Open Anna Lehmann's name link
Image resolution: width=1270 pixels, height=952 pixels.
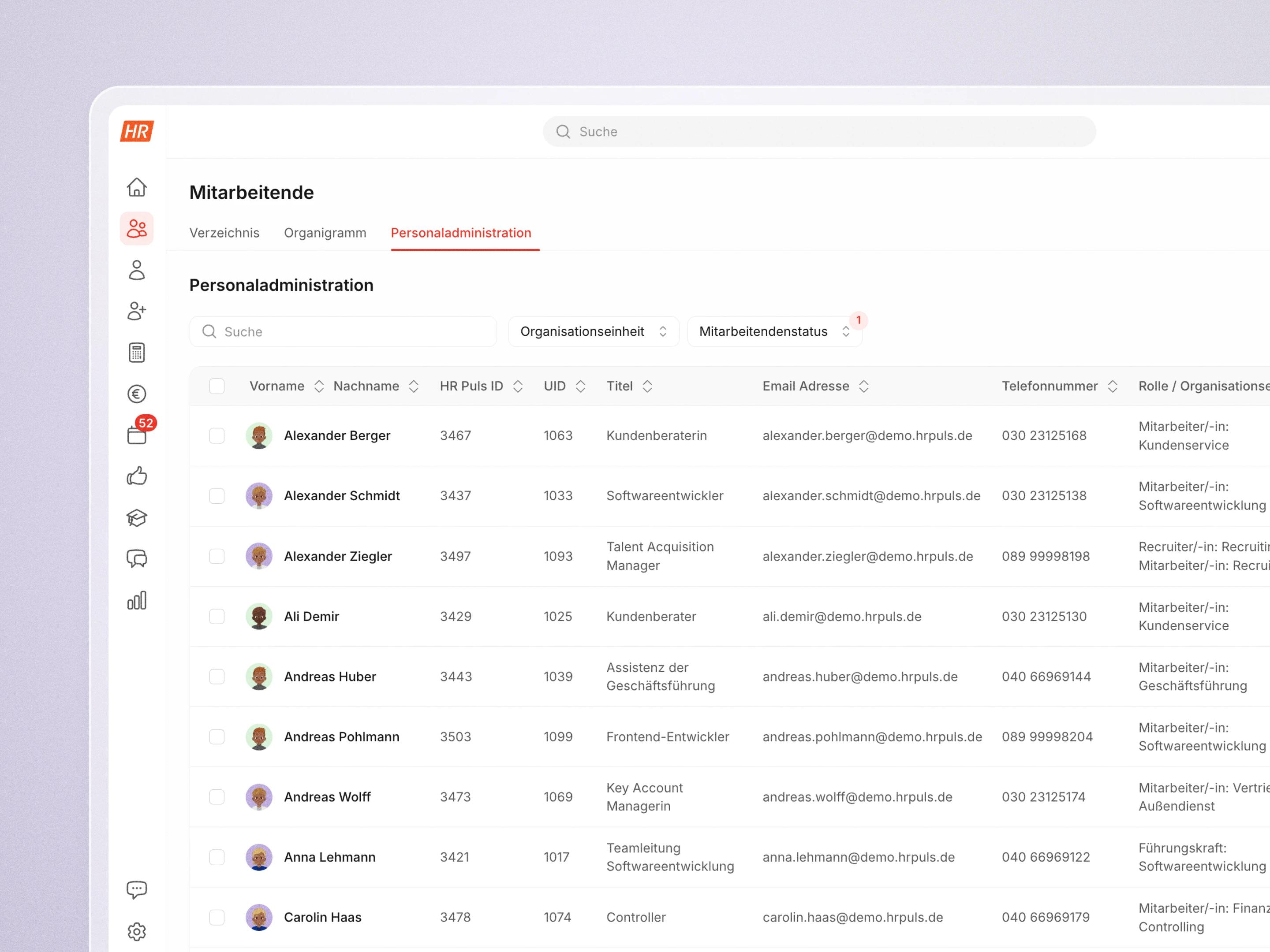(x=329, y=857)
